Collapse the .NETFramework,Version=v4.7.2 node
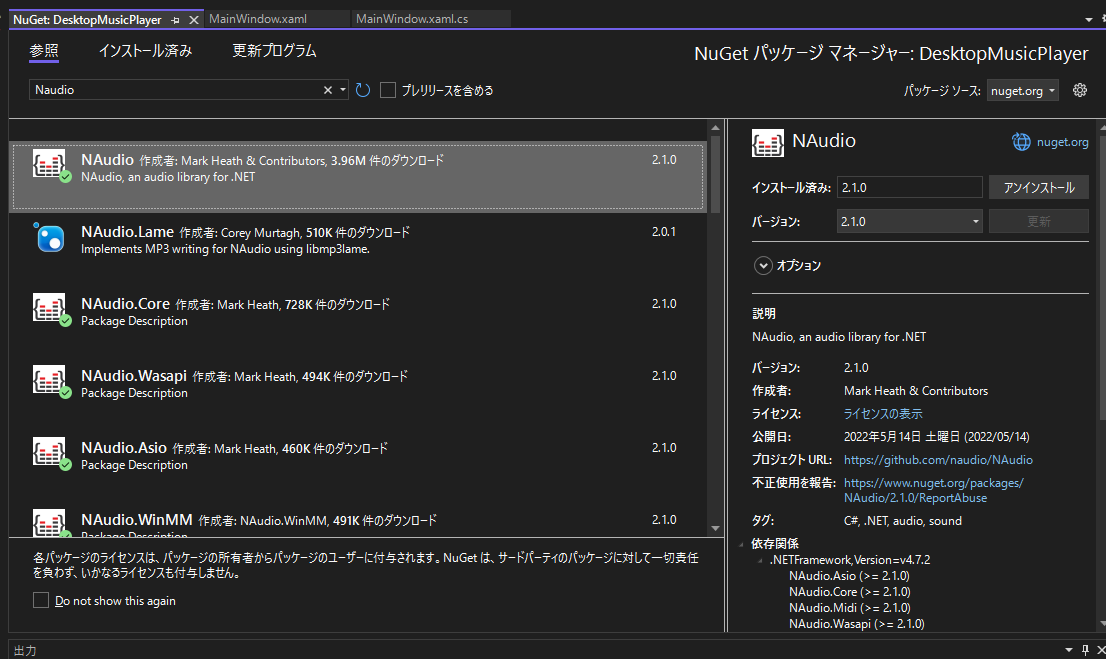The height and width of the screenshot is (659, 1106). pyautogui.click(x=760, y=560)
